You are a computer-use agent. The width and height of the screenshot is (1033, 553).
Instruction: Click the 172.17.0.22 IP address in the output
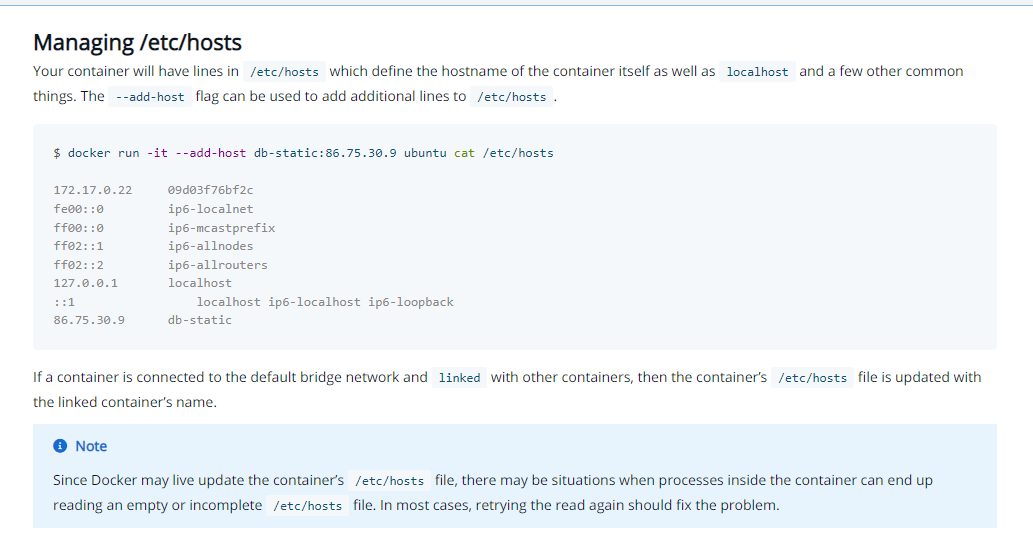(92, 190)
